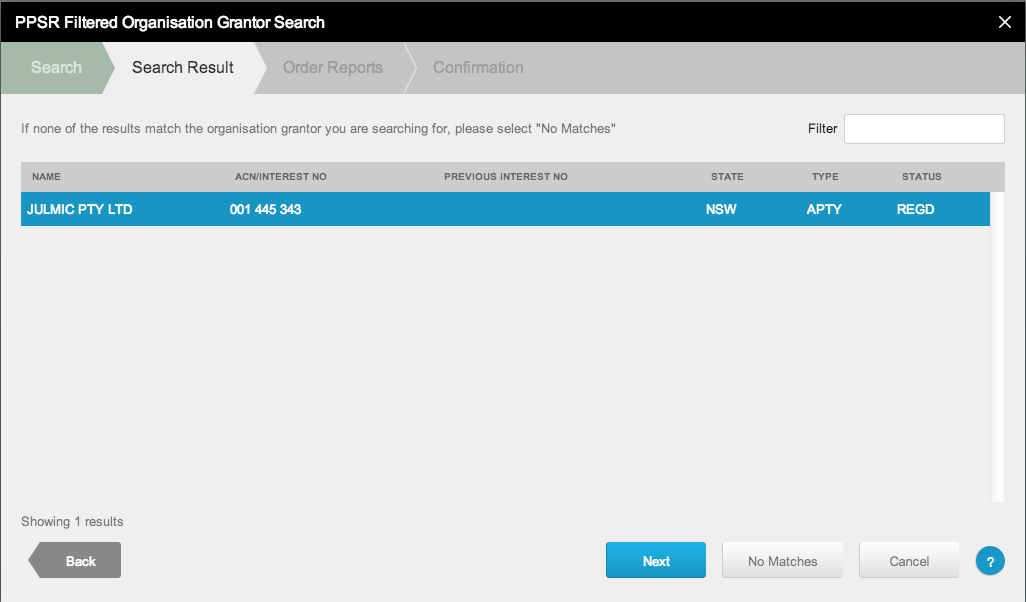The height and width of the screenshot is (602, 1026).
Task: Click the NSW state cell
Action: [721, 209]
